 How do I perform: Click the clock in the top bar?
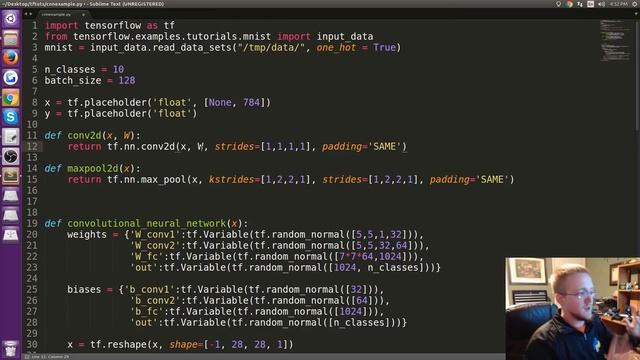click(x=618, y=4)
